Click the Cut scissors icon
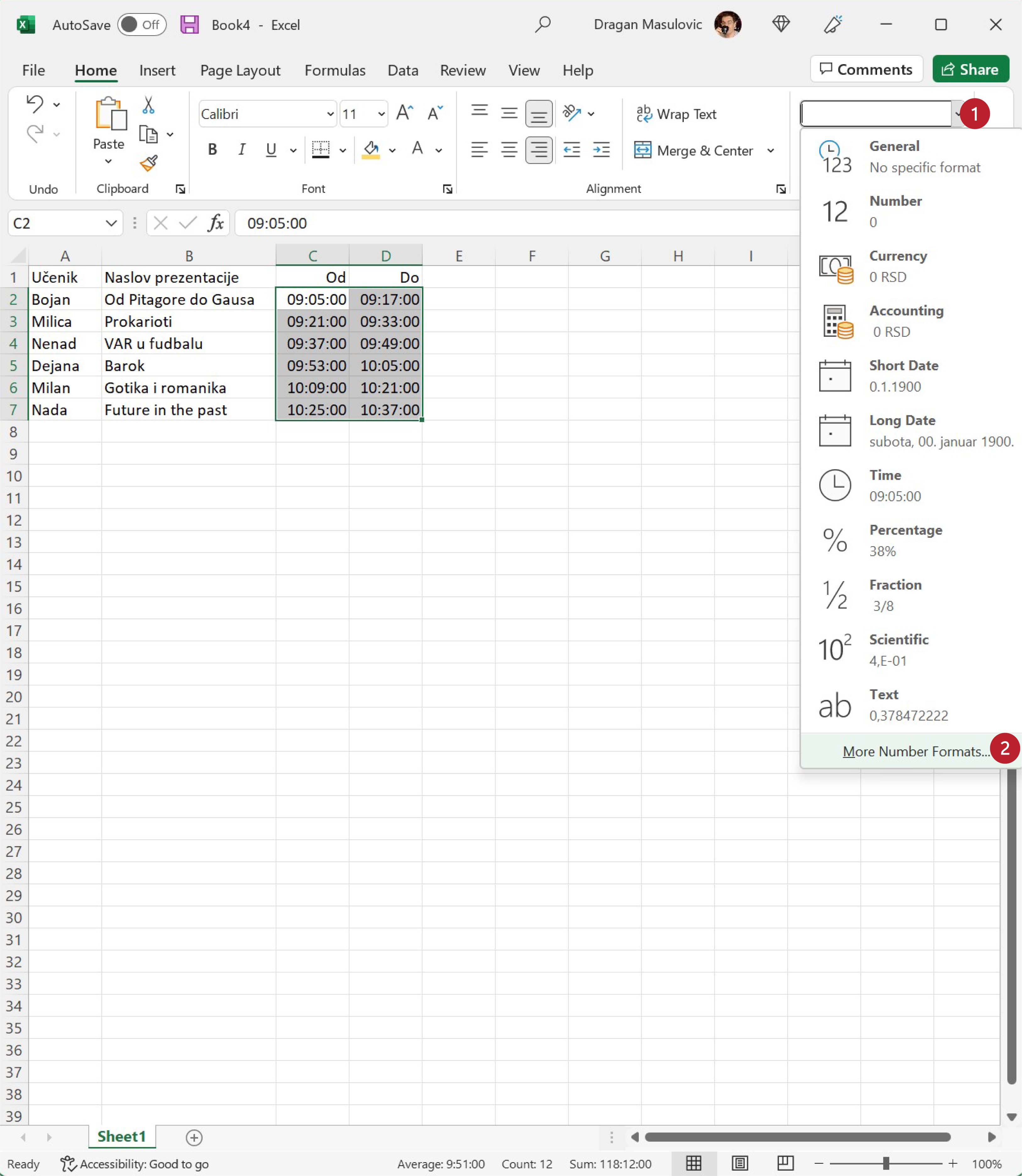This screenshot has width=1022, height=1176. pos(148,105)
